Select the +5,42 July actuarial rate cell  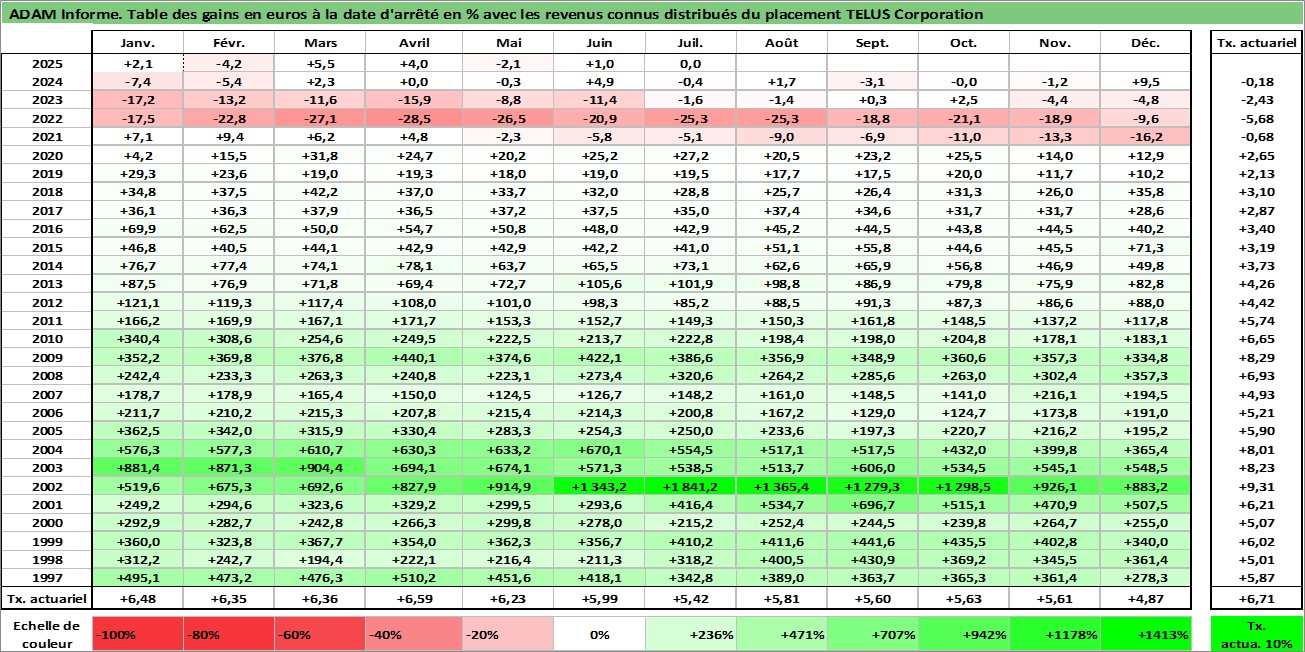pyautogui.click(x=691, y=599)
